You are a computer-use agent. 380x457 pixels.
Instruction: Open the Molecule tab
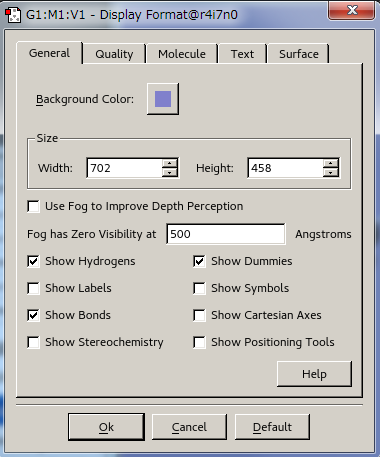click(x=182, y=54)
